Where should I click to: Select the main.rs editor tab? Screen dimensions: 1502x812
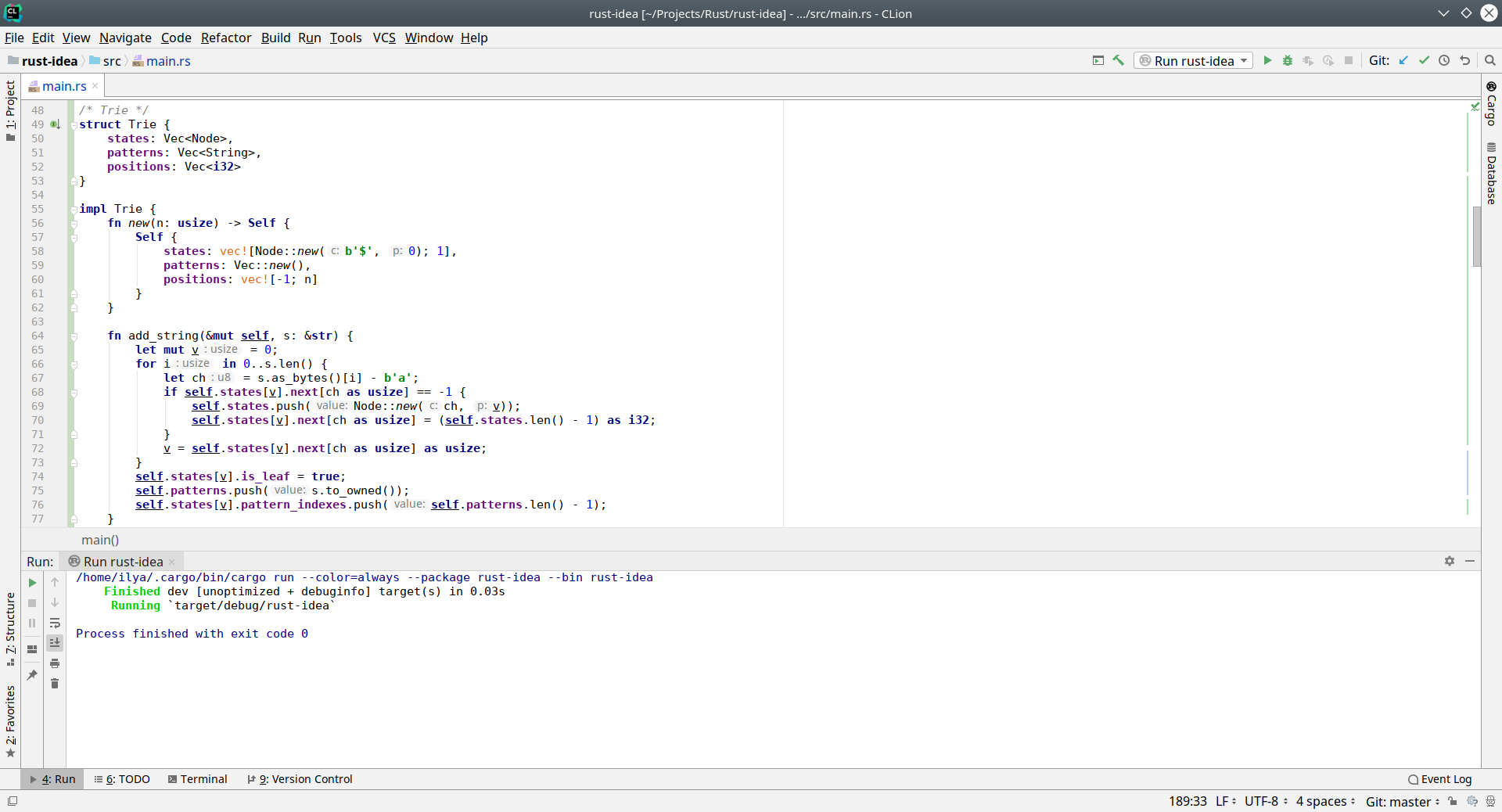point(64,86)
